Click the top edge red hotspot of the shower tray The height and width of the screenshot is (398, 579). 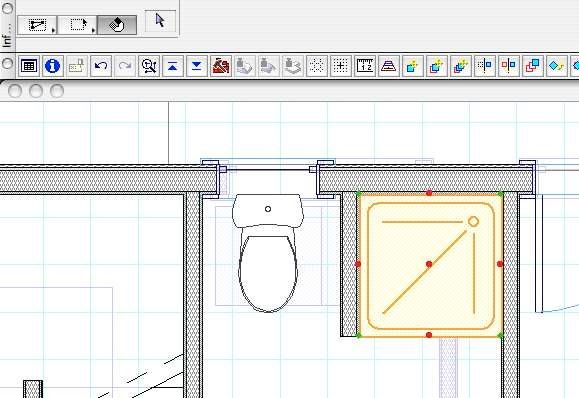click(429, 193)
